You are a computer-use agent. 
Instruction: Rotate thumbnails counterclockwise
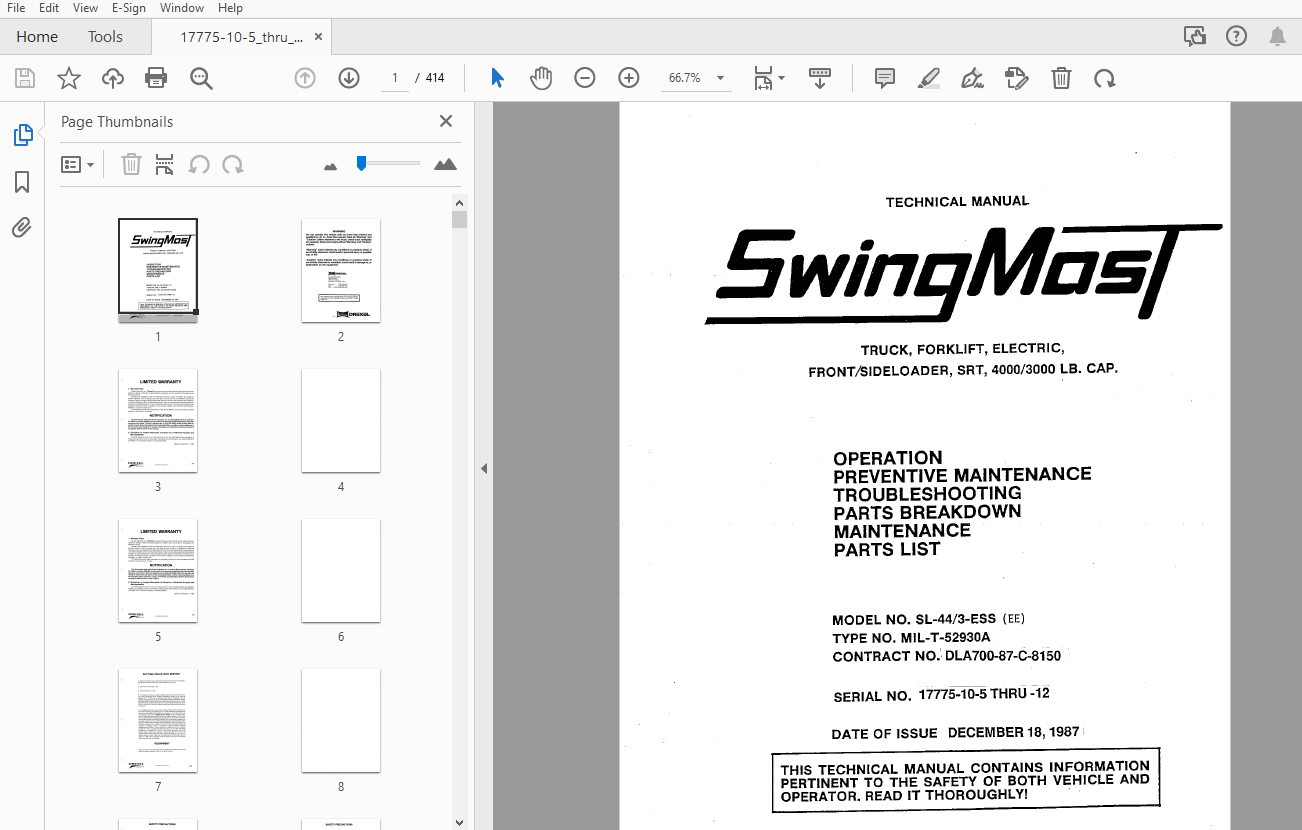pyautogui.click(x=199, y=164)
